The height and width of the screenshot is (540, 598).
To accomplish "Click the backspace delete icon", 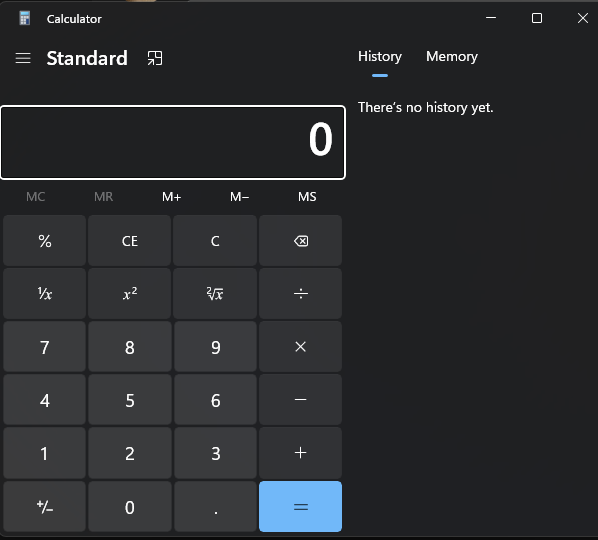I will pyautogui.click(x=301, y=241).
